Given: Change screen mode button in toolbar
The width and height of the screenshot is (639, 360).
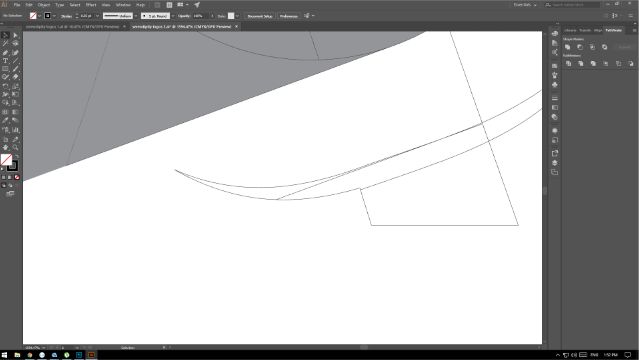Looking at the screenshot, I should point(10,194).
